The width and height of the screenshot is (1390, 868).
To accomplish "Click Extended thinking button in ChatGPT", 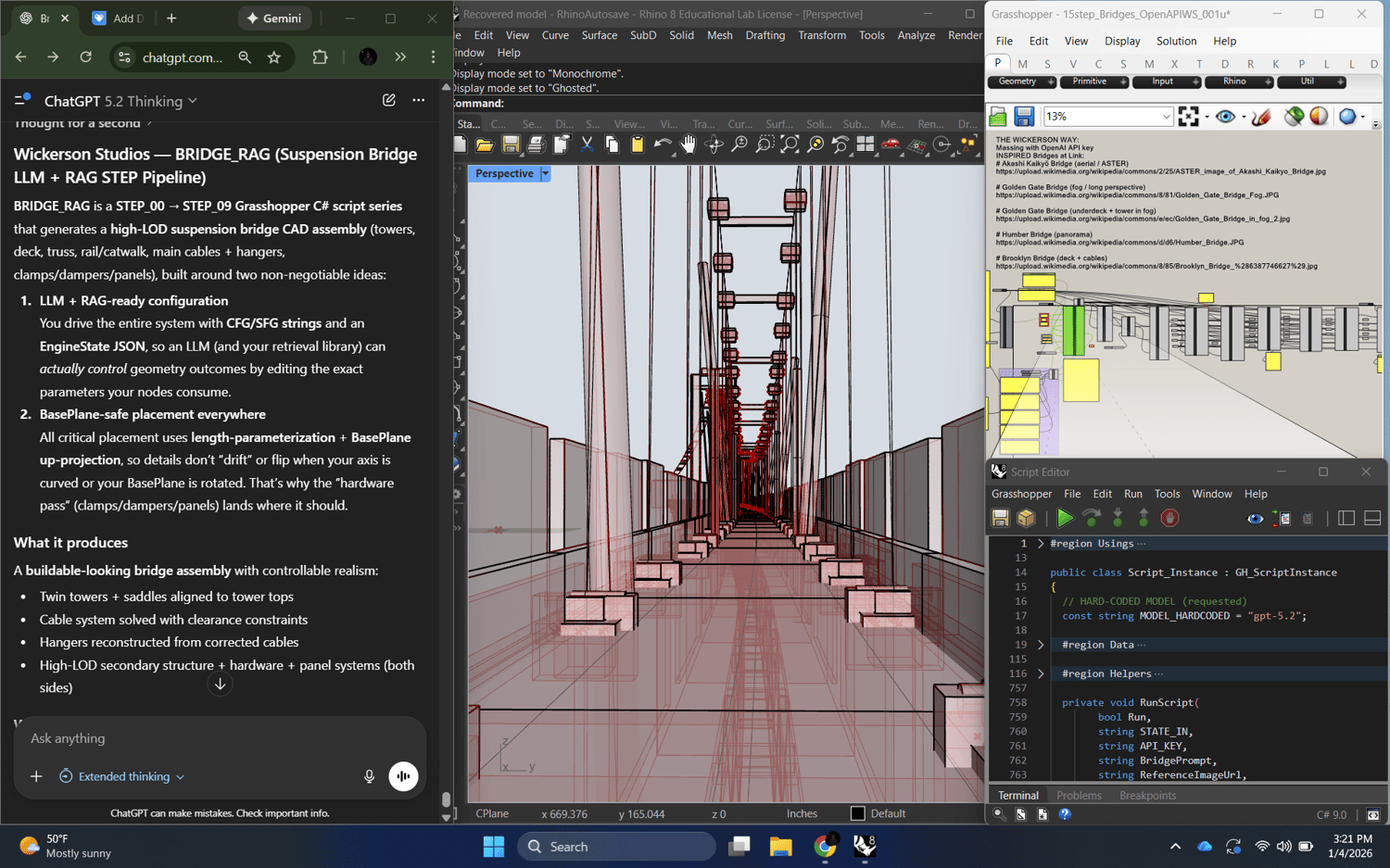I will click(x=122, y=776).
